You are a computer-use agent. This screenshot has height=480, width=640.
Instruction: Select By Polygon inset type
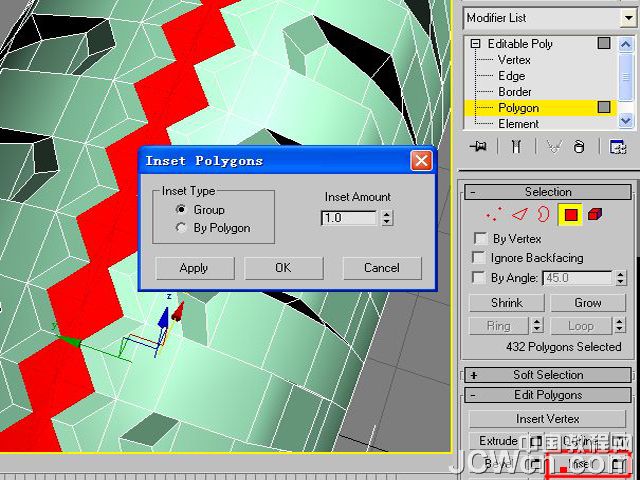point(181,228)
